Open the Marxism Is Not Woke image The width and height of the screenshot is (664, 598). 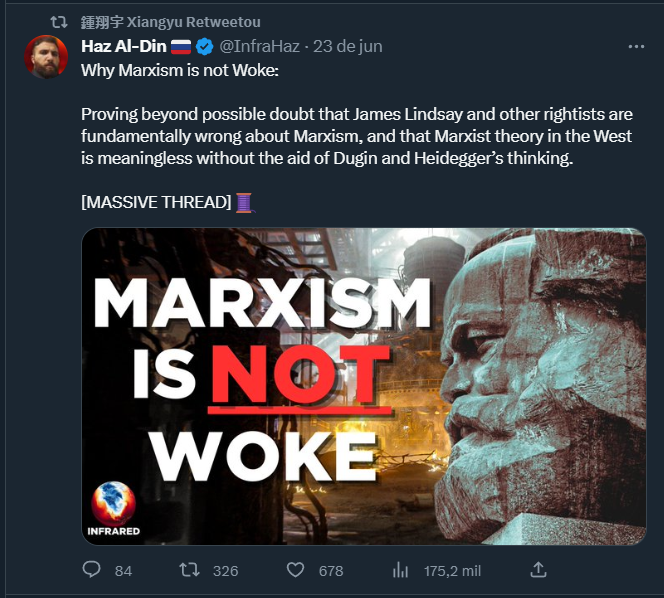click(x=364, y=386)
